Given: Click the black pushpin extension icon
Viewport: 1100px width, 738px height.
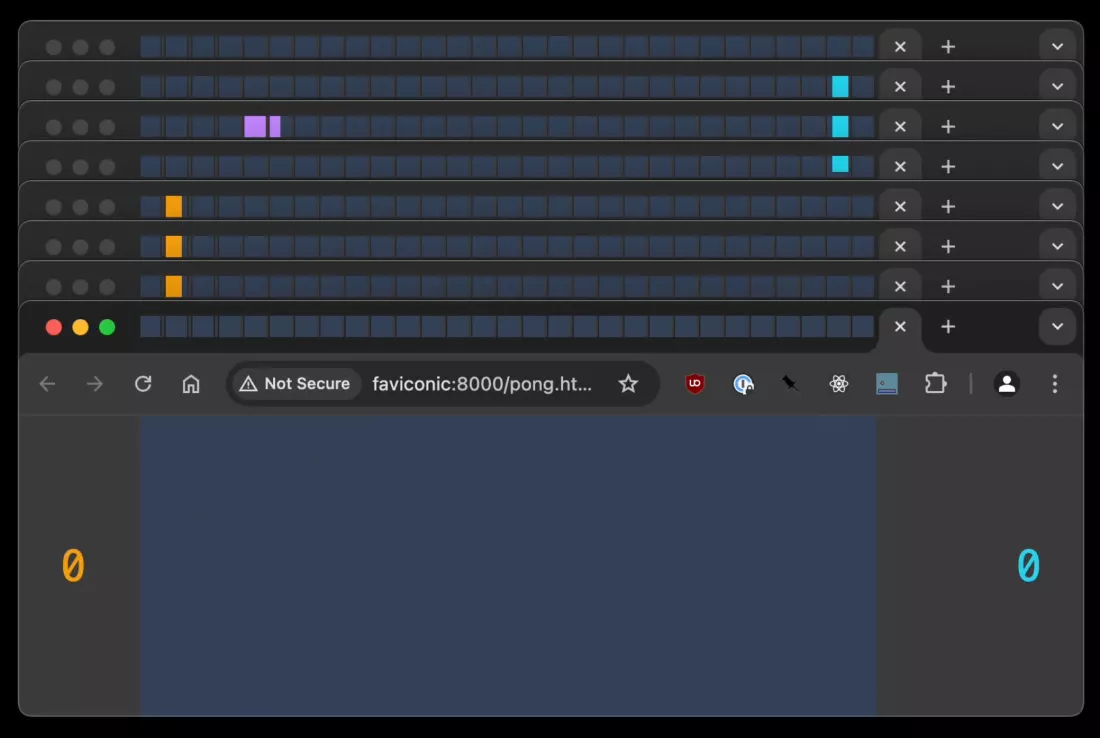Looking at the screenshot, I should point(791,383).
